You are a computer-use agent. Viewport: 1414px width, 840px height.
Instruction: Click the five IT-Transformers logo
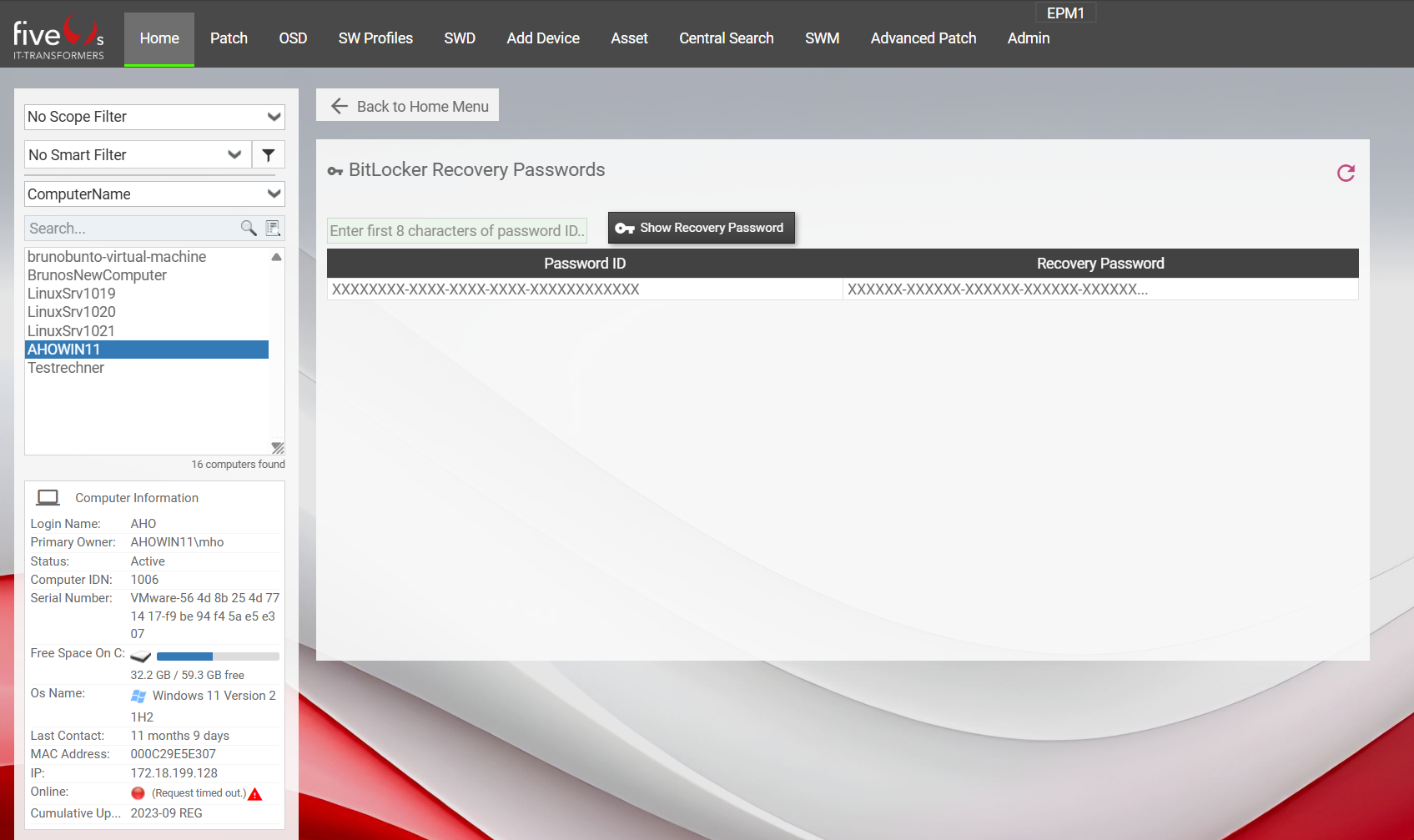[x=59, y=38]
